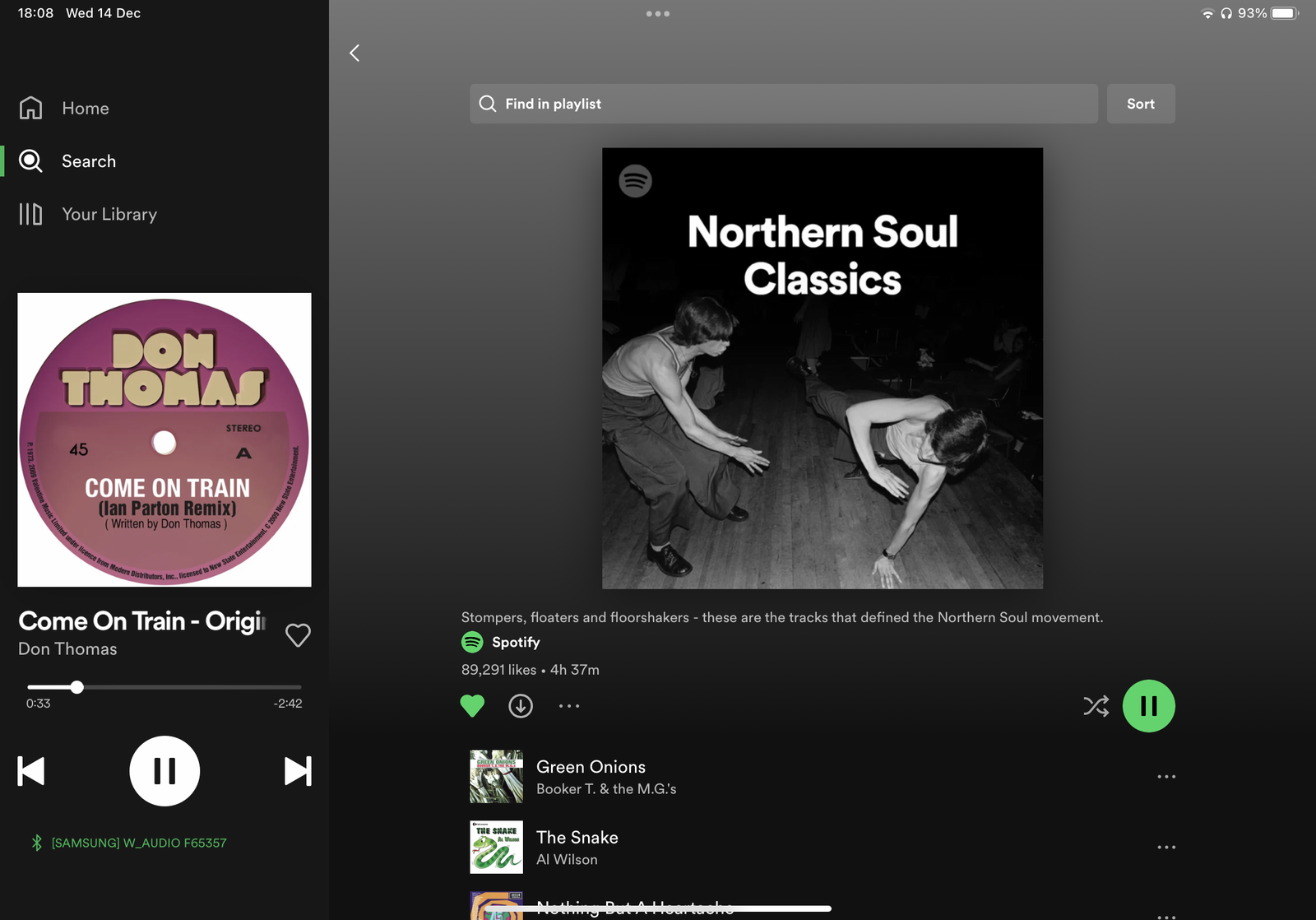Unlike the Northern Soul Classics playlist
This screenshot has height=920, width=1316.
point(472,706)
